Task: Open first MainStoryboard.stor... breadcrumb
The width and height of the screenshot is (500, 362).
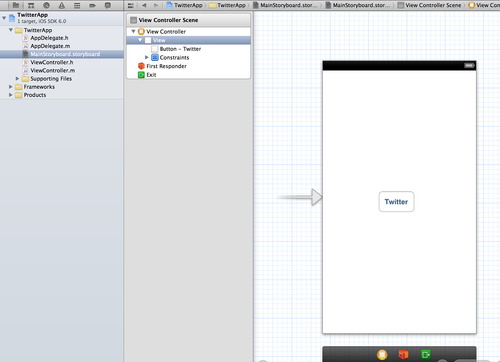Action: point(285,5)
